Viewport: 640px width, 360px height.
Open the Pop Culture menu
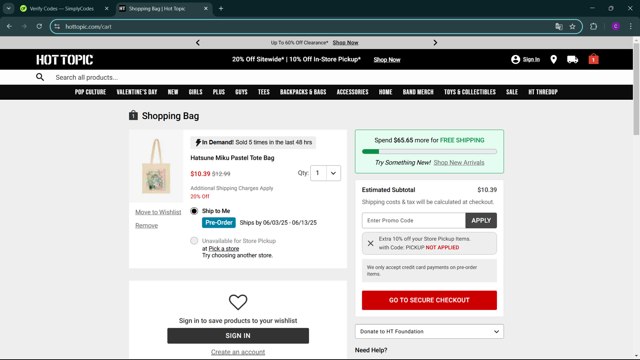point(90,92)
